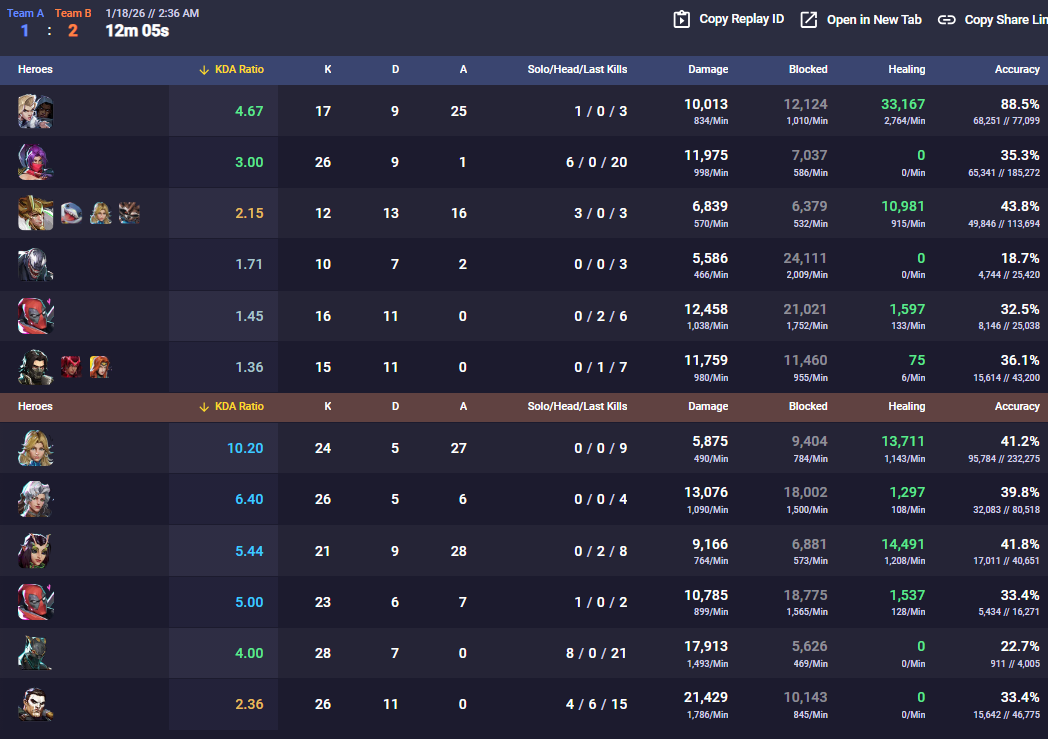Click the 24,111 blocked value
This screenshot has width=1048, height=739.
[805, 258]
